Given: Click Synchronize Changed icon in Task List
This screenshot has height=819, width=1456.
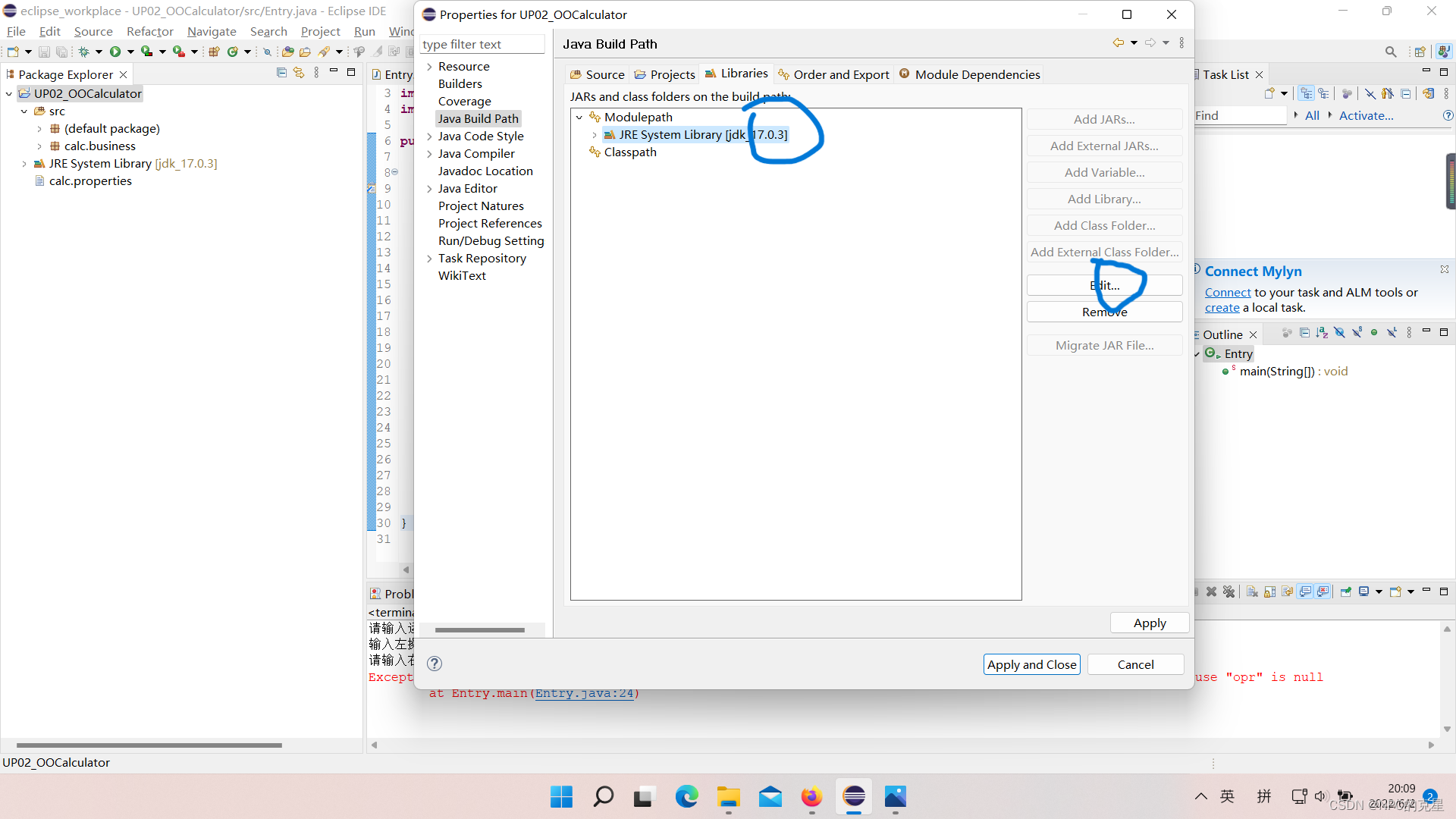Looking at the screenshot, I should pos(1429,93).
